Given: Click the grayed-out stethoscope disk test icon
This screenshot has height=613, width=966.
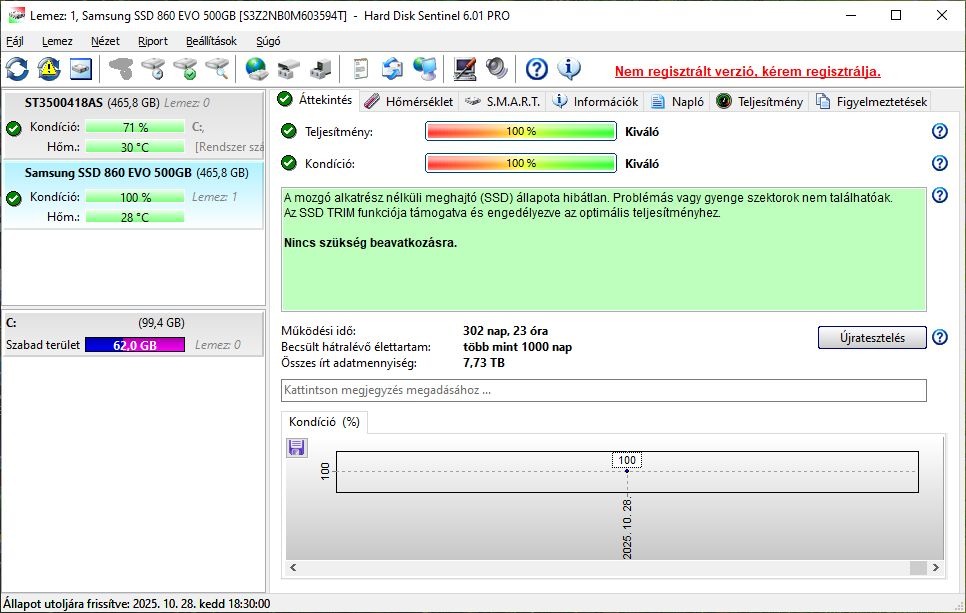Looking at the screenshot, I should (x=121, y=69).
